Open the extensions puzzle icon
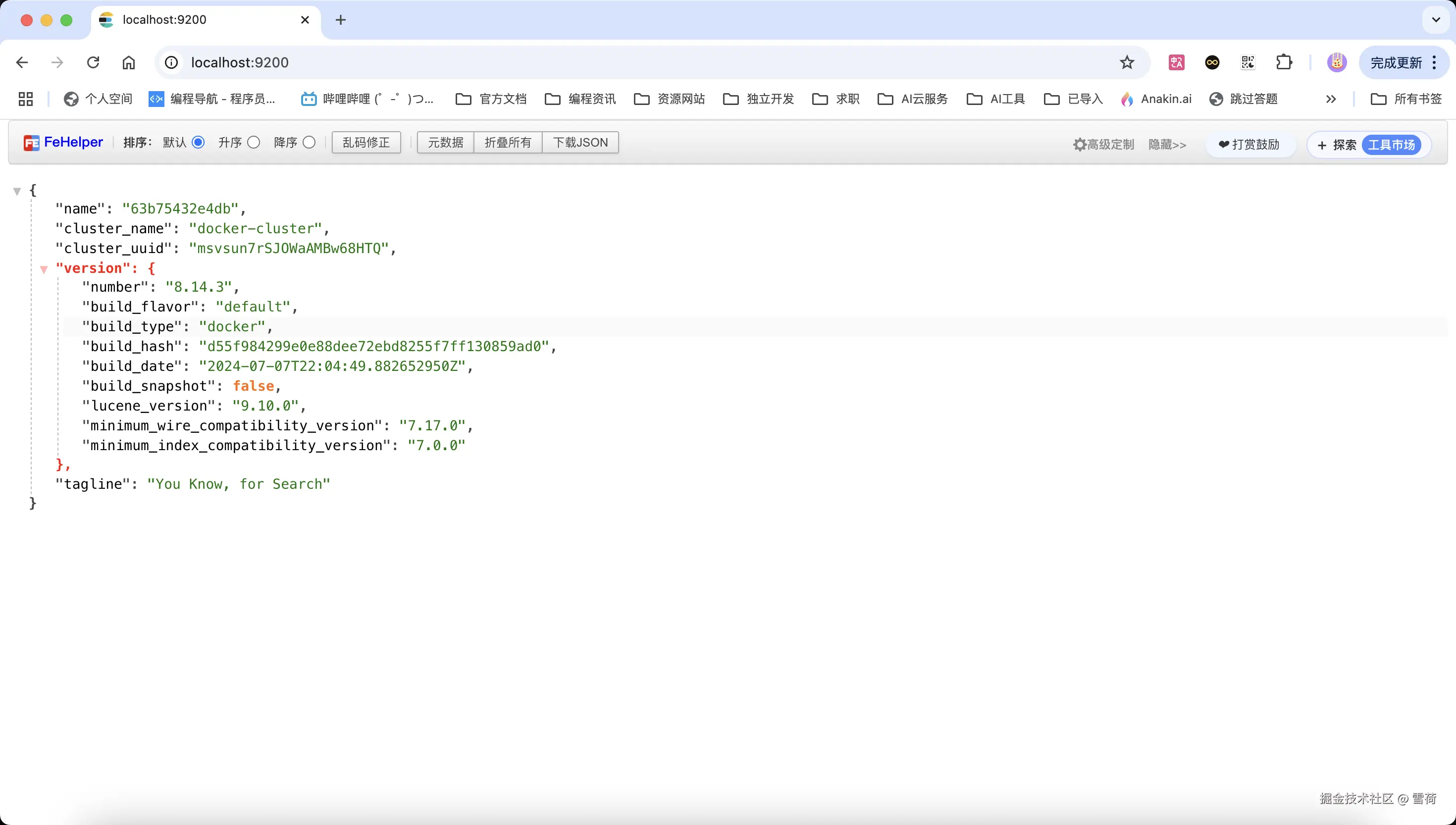 pyautogui.click(x=1284, y=62)
